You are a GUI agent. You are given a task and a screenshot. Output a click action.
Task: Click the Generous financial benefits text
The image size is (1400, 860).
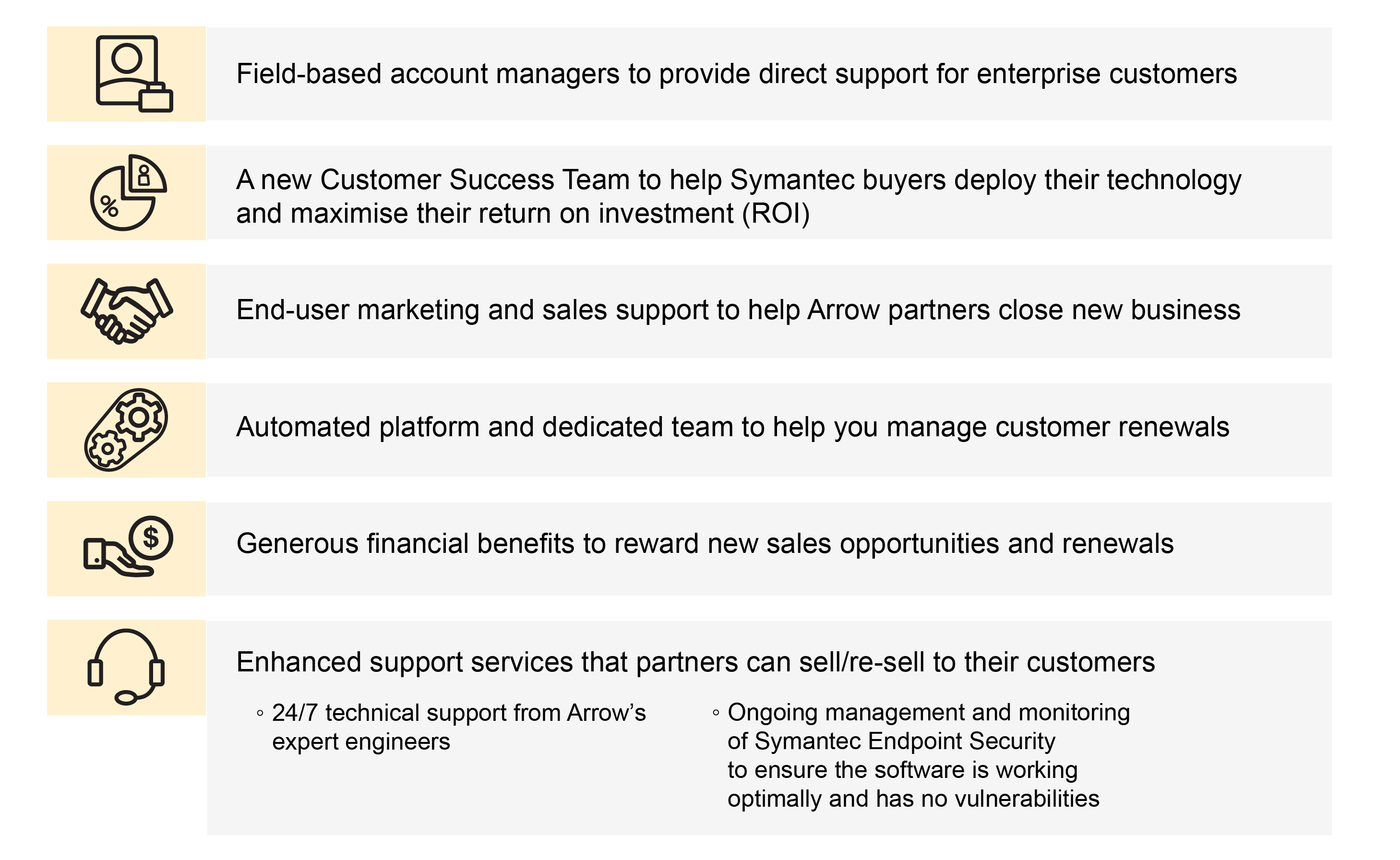[x=705, y=544]
